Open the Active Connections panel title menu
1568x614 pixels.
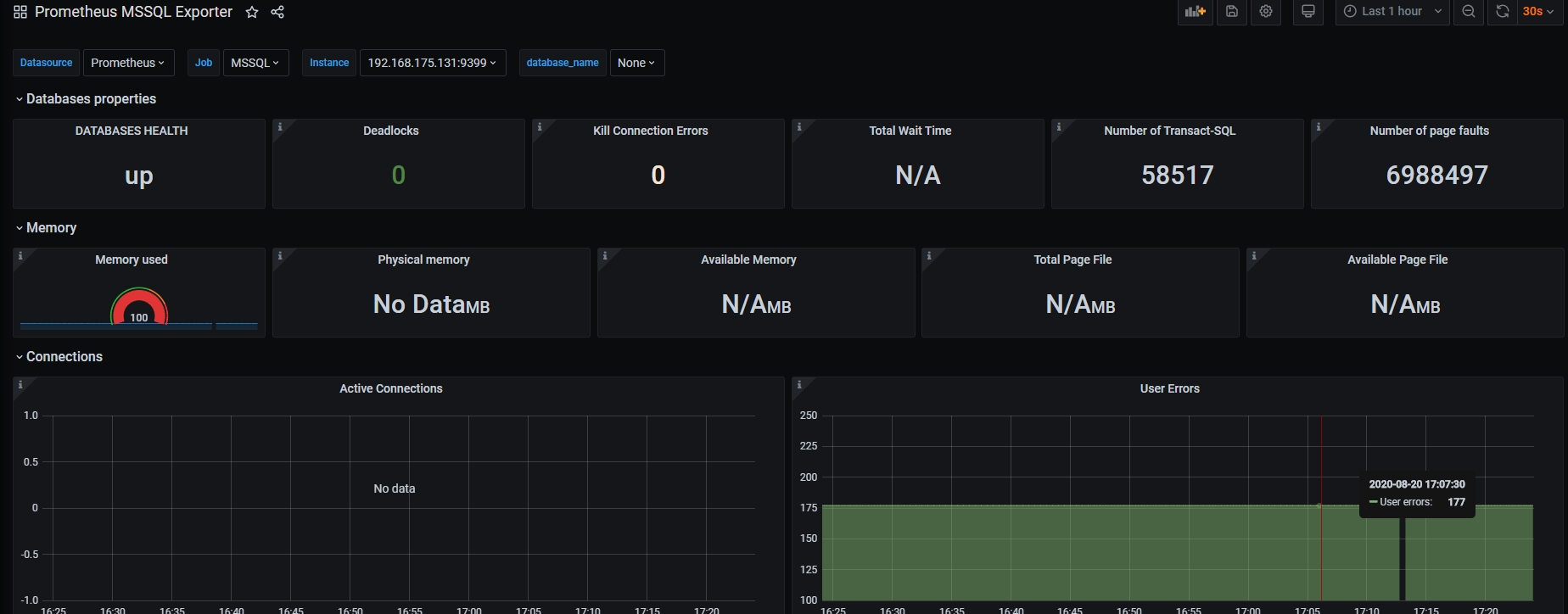point(391,388)
